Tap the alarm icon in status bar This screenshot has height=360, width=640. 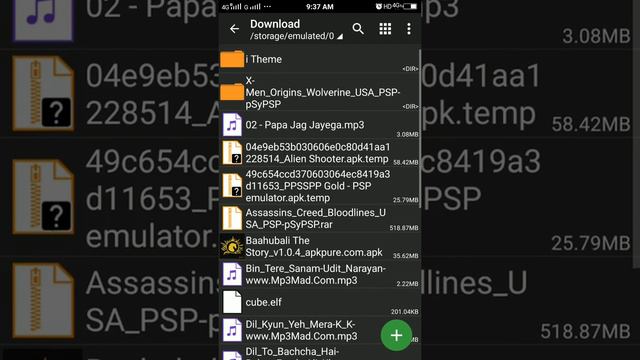tap(379, 7)
